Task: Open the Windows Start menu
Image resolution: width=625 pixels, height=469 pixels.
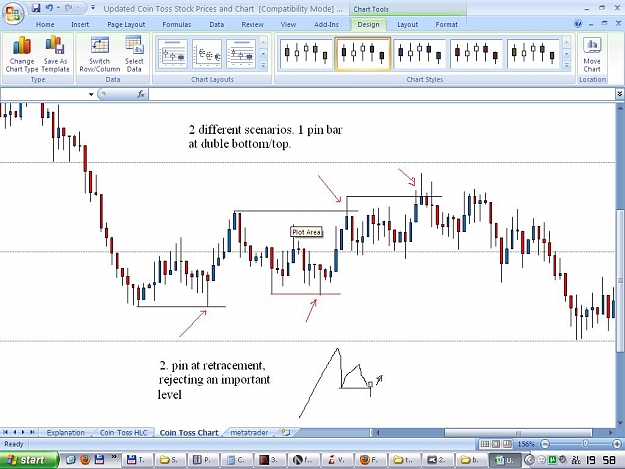Action: pos(28,460)
